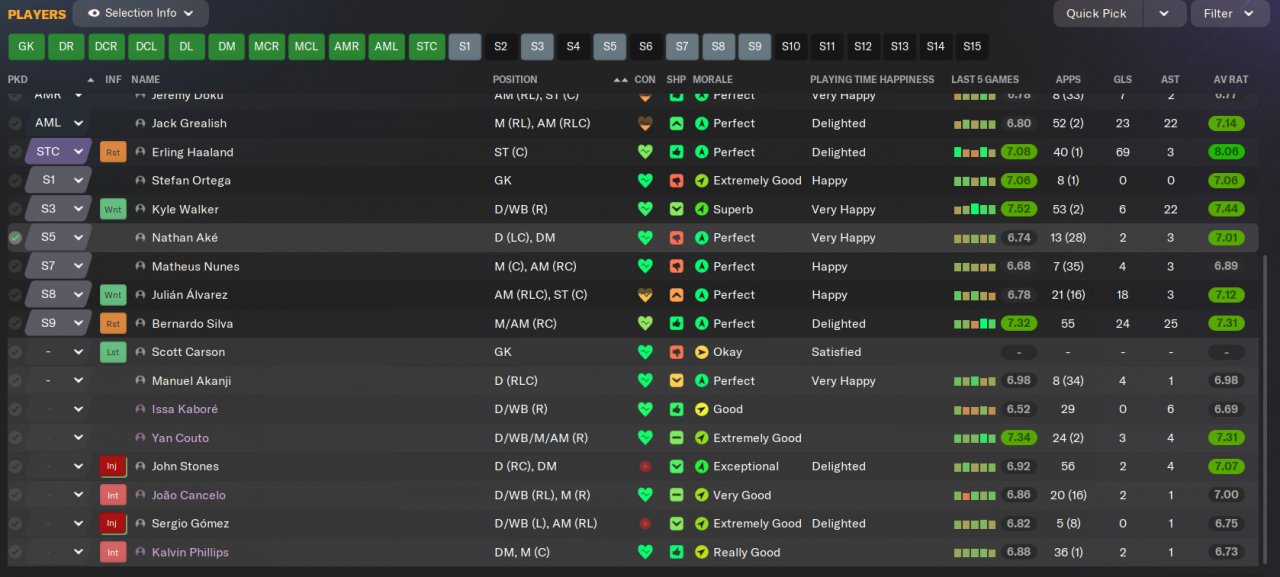Click Jack Grealish's condition heart icon
Screen dimensions: 1280x577
pos(645,124)
